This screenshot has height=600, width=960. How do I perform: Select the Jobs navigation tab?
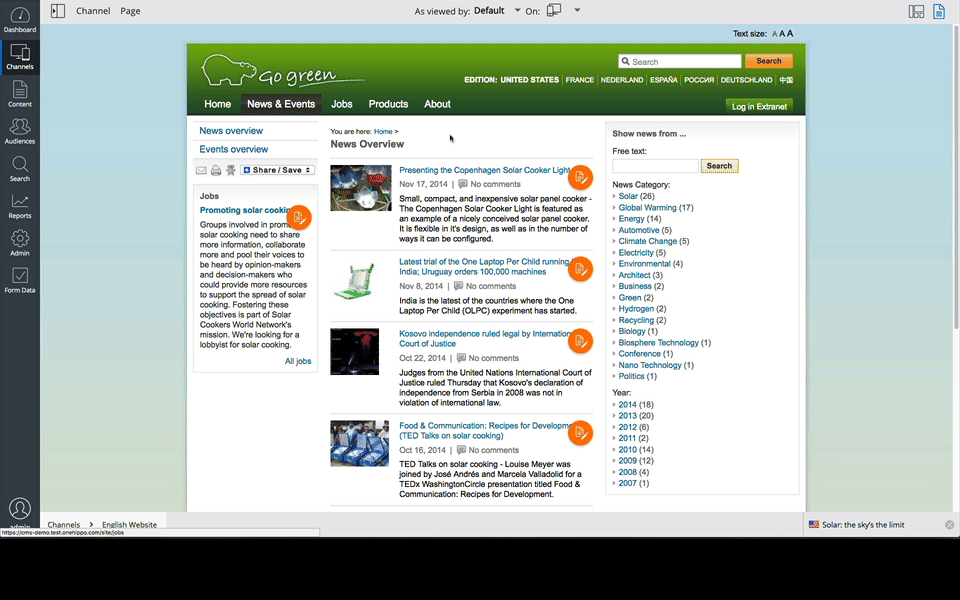coord(342,104)
